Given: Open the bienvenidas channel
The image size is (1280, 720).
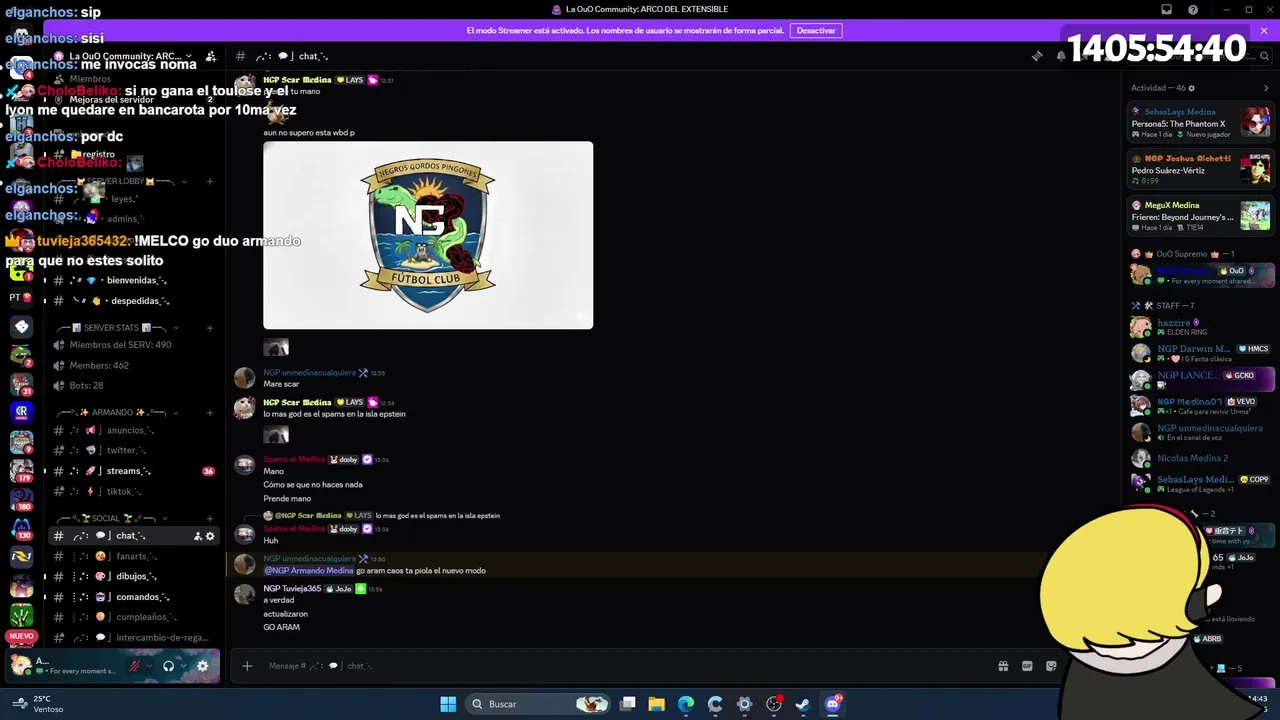Looking at the screenshot, I should tap(133, 280).
